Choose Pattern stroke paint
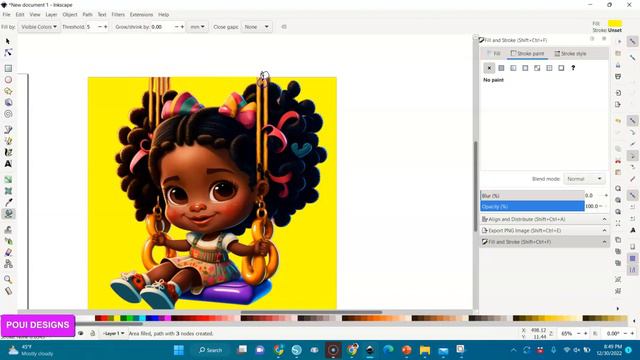The image size is (640, 360). (x=549, y=68)
